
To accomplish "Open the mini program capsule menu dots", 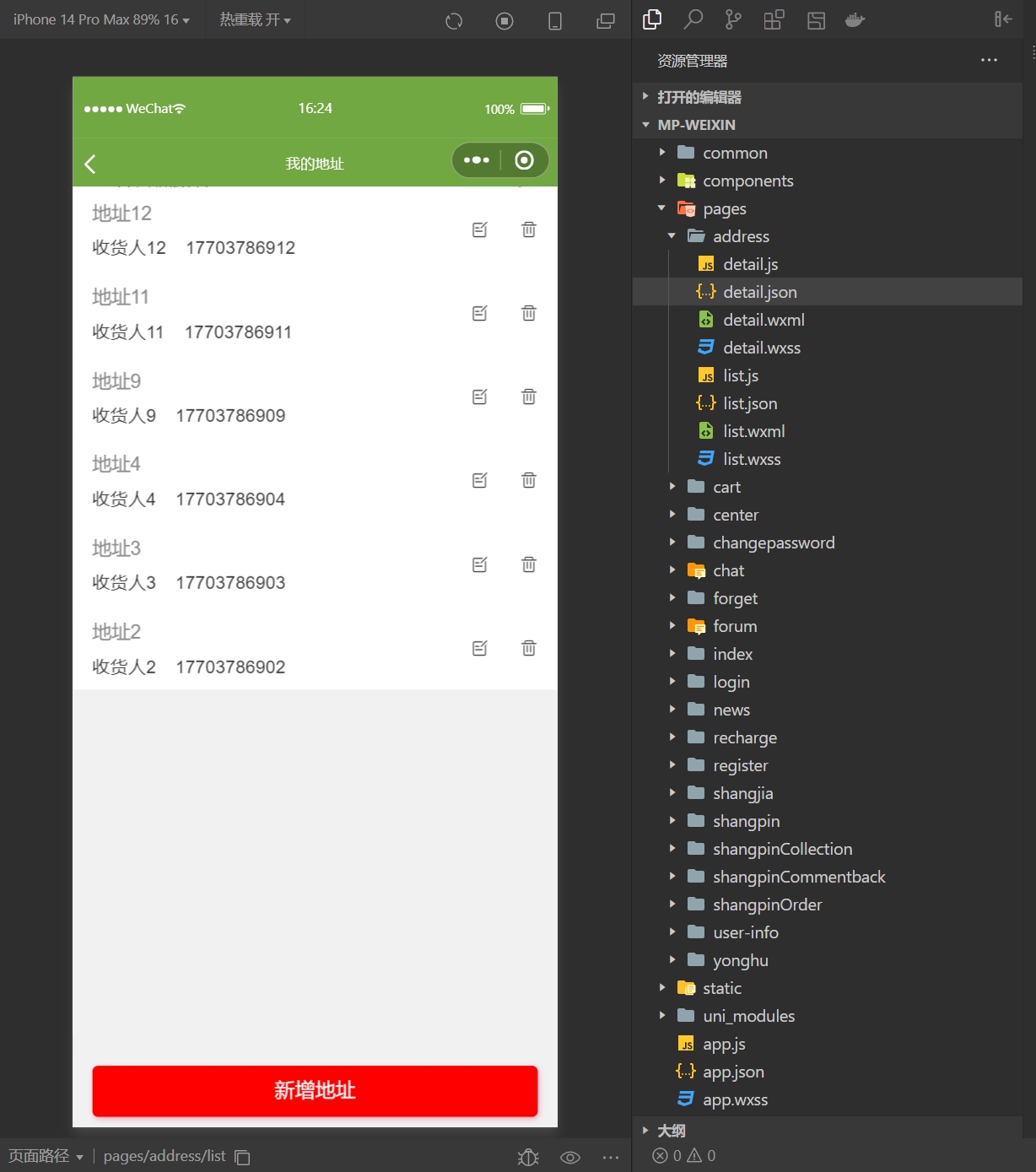I will point(477,160).
